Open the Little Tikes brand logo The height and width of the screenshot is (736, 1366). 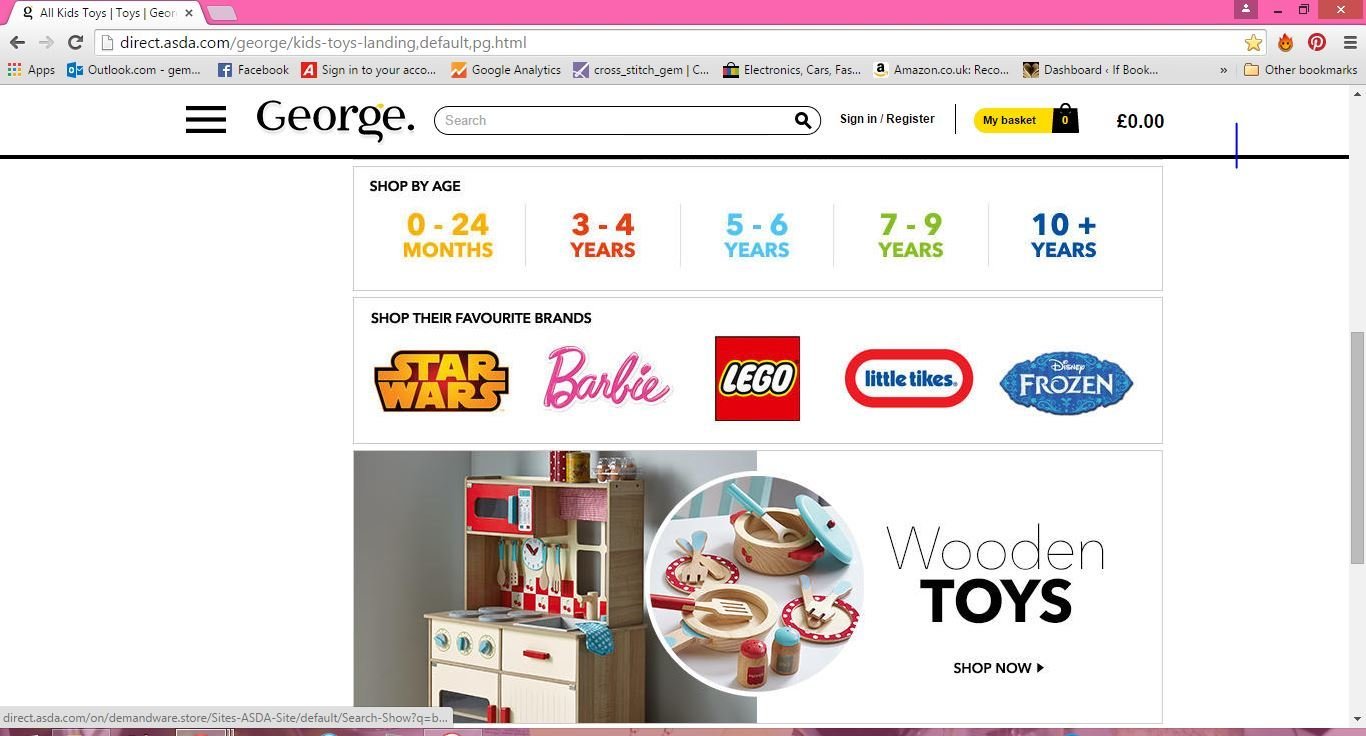tap(909, 378)
